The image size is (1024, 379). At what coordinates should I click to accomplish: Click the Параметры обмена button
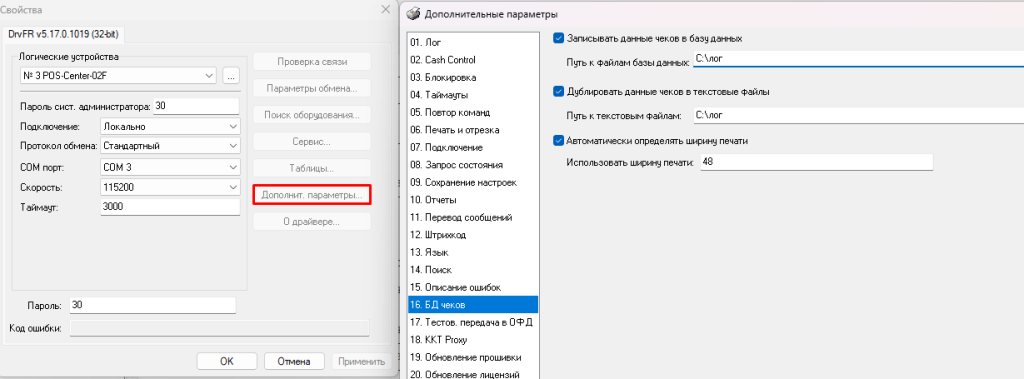312,88
